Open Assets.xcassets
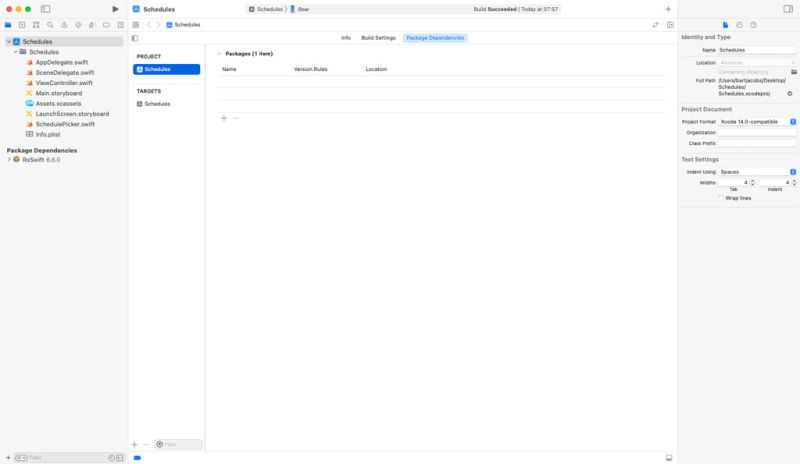 click(x=58, y=104)
